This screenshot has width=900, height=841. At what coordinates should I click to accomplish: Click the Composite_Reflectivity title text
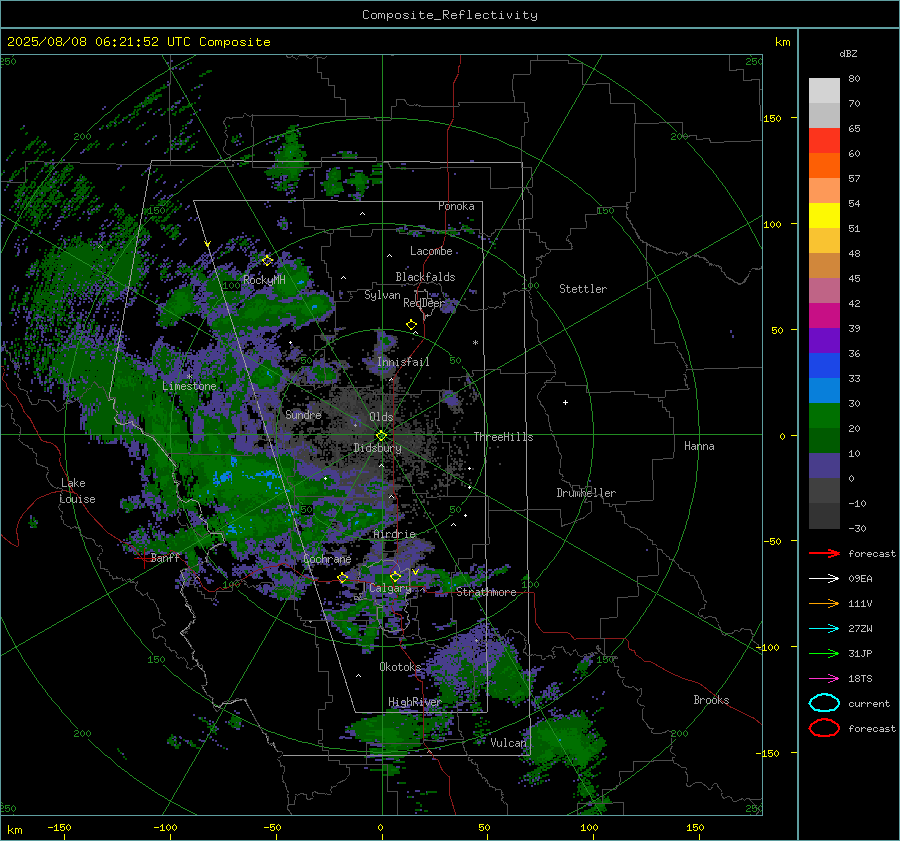coord(450,15)
